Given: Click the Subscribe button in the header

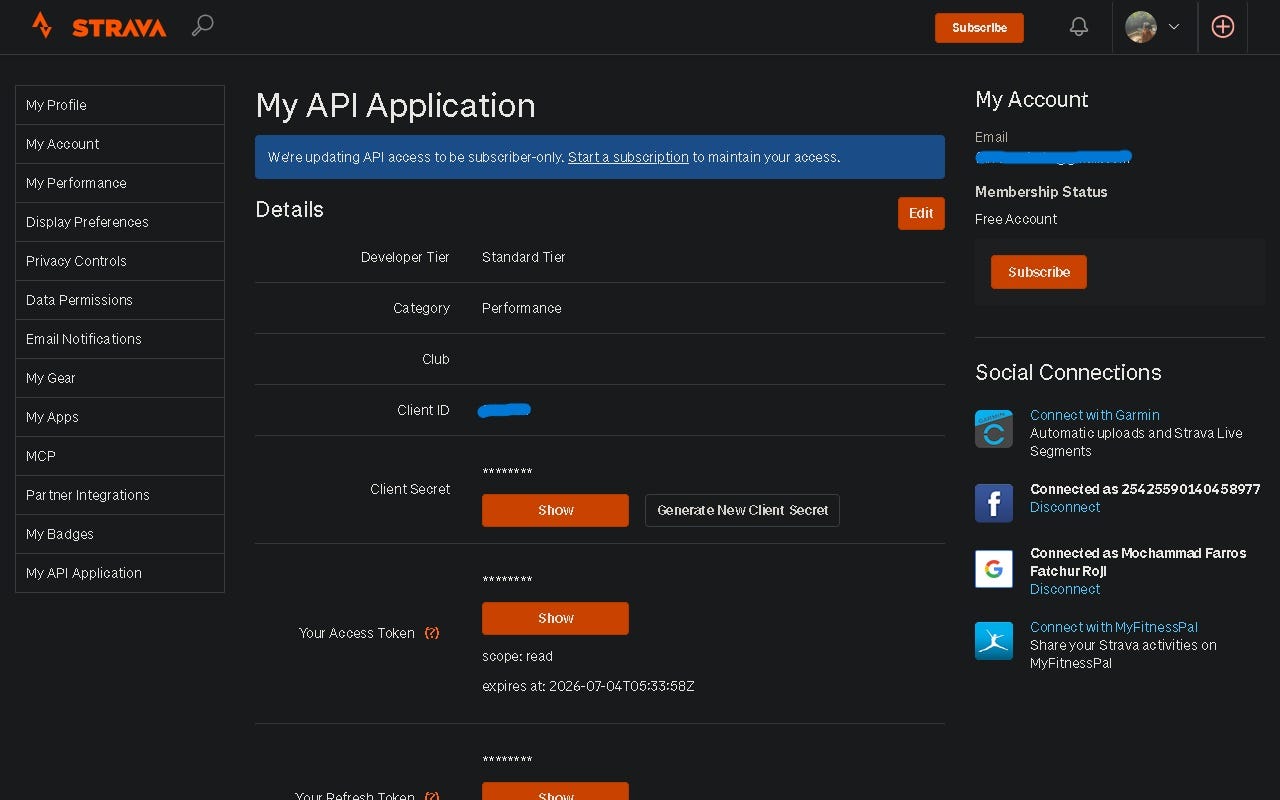Looking at the screenshot, I should [x=979, y=28].
